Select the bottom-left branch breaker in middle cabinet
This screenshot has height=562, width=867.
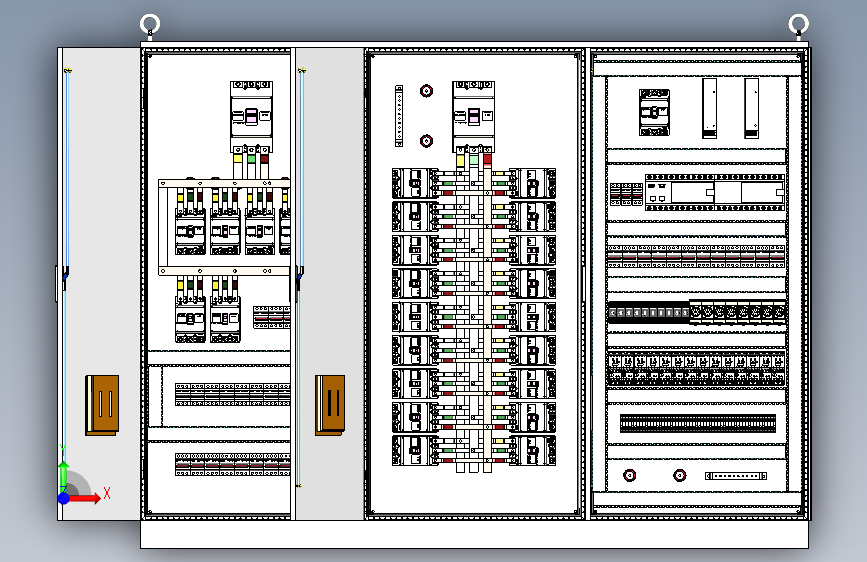415,450
